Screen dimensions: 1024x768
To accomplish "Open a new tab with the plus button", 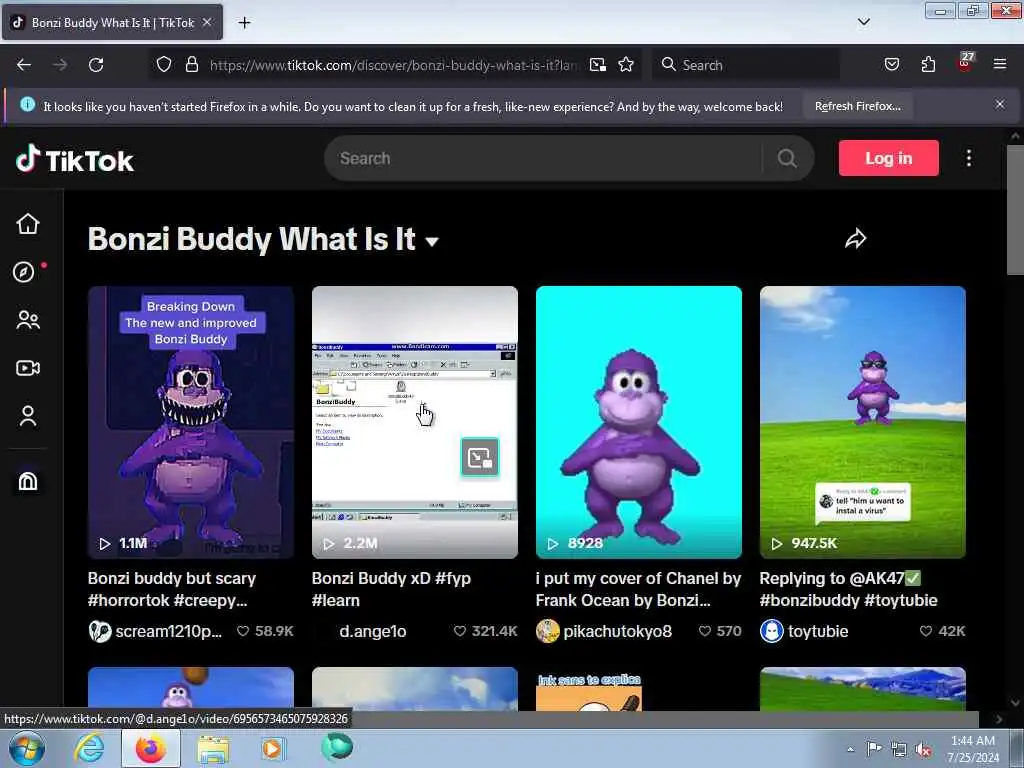I will (244, 23).
